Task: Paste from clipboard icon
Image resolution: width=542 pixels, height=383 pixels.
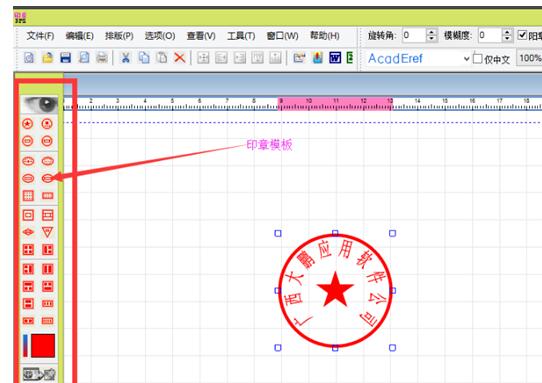Action: tap(162, 58)
